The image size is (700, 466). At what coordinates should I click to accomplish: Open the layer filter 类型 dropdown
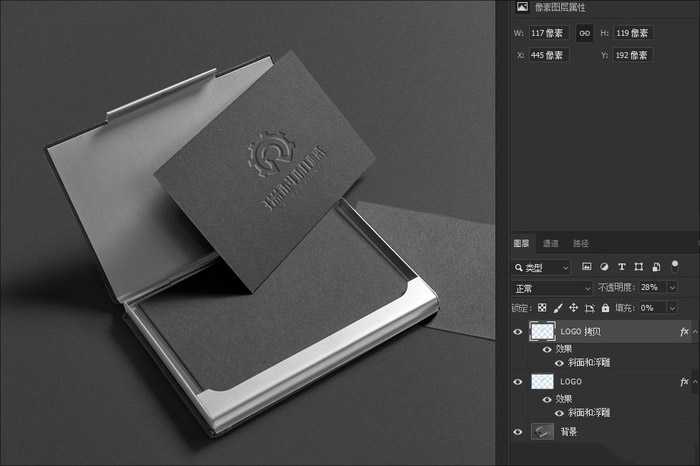541,267
